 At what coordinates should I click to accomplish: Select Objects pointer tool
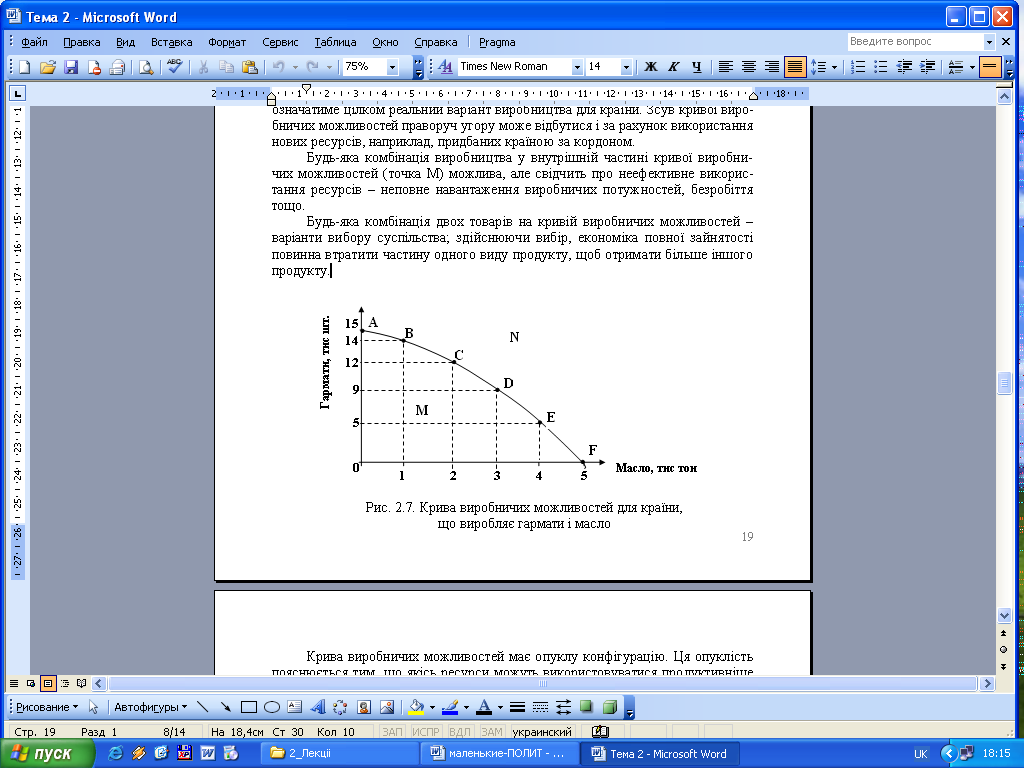click(93, 707)
